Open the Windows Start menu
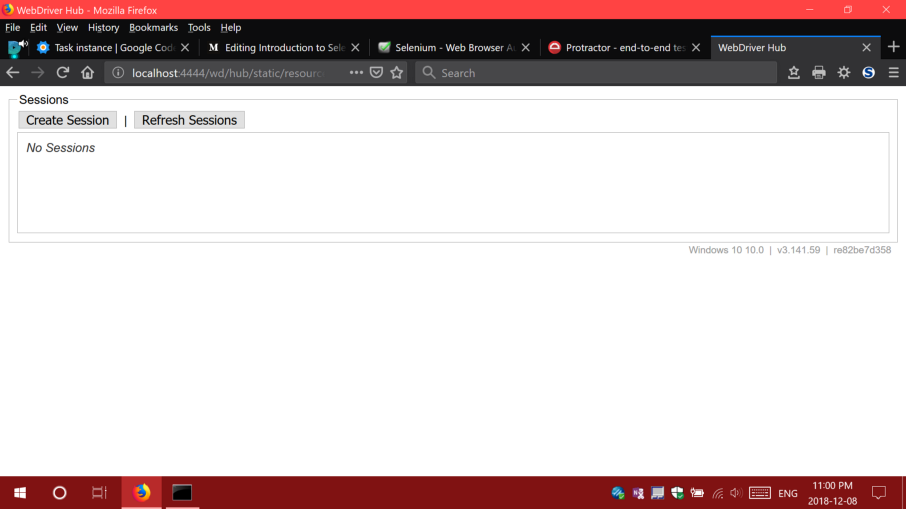 click(20, 493)
